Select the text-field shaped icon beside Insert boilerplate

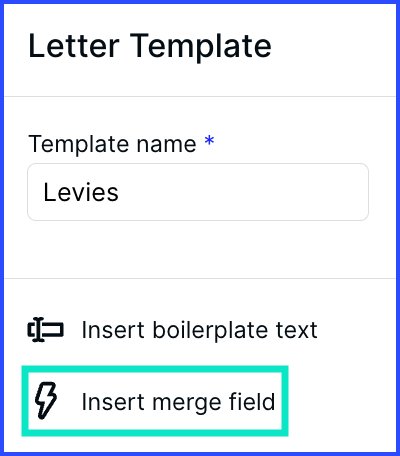pos(45,330)
